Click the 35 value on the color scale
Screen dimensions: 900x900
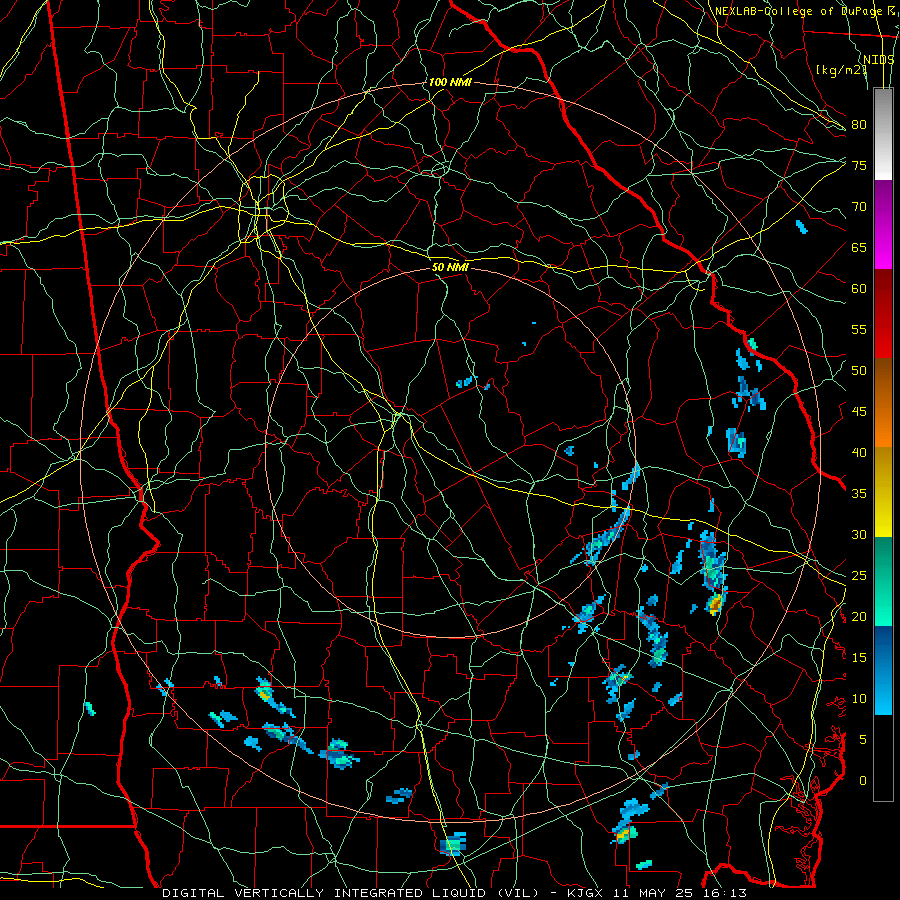(x=859, y=494)
